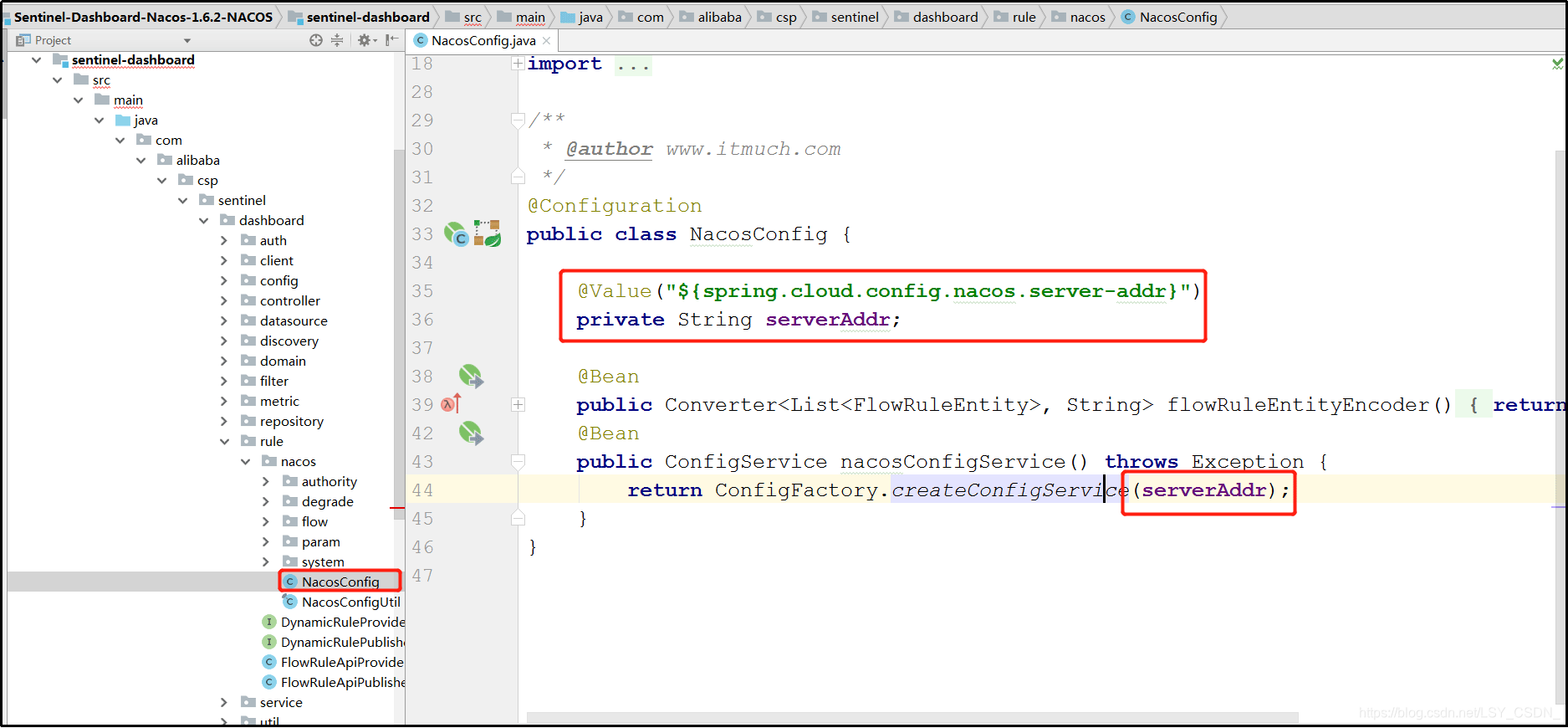The height and width of the screenshot is (728, 1568).
Task: Collapse the sentinel-dashboard root node
Action: [x=36, y=60]
